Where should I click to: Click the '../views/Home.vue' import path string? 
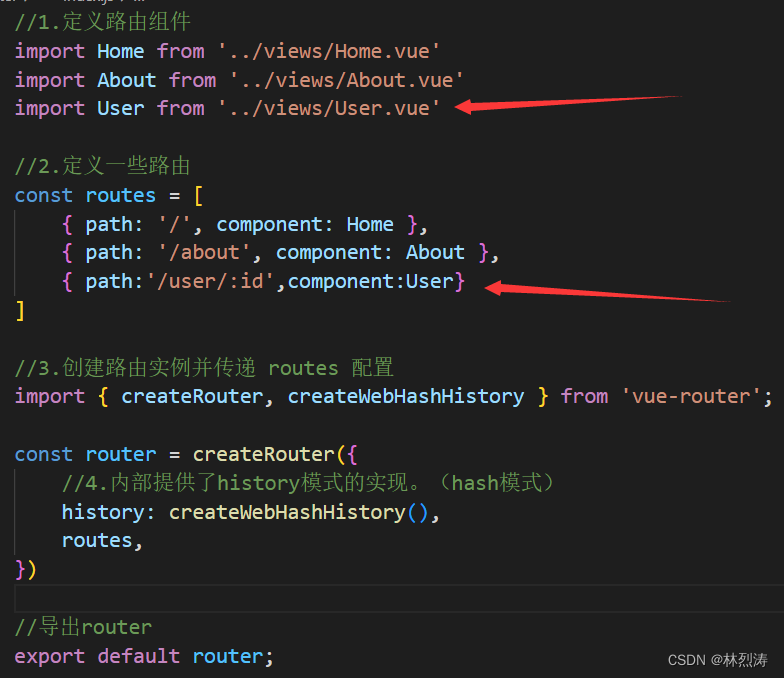coord(330,51)
